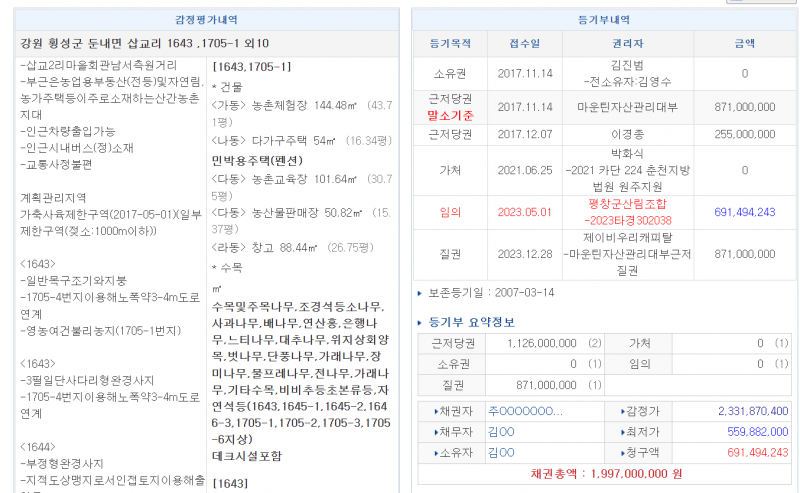Screen dimensions: 800x493
Task: Click the arrow bullet beside 등기부 요약정보
Action: click(419, 322)
